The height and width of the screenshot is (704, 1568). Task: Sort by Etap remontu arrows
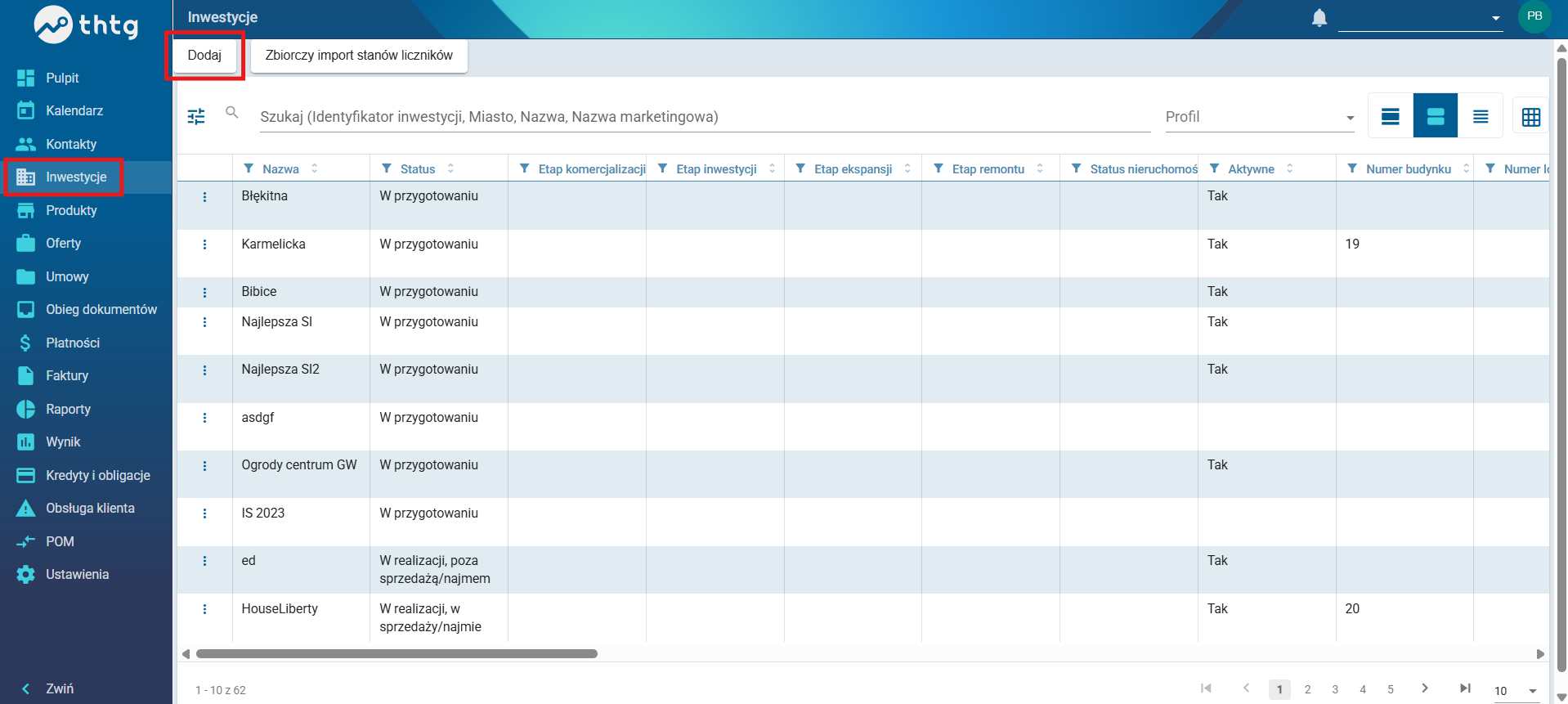(1040, 168)
